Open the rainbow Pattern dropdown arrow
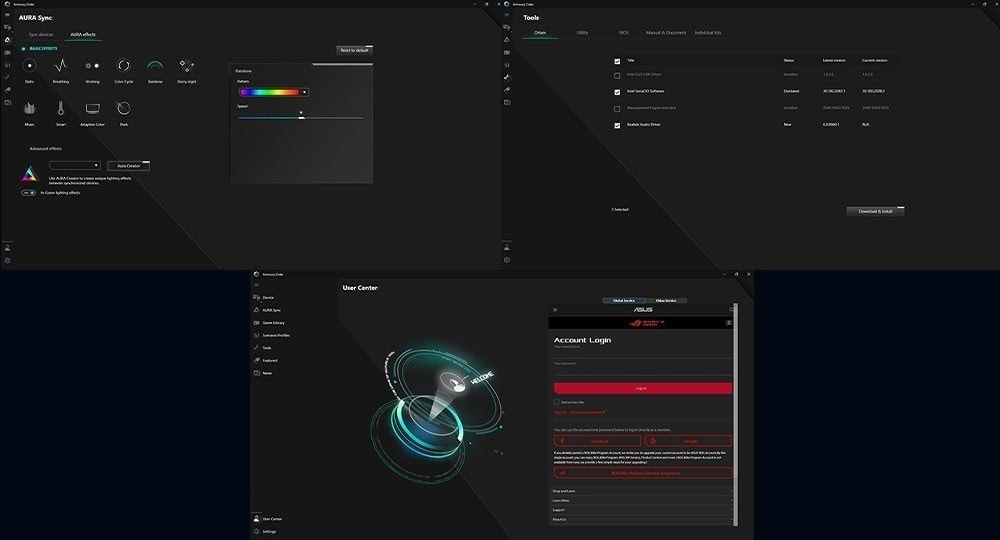 (x=304, y=92)
